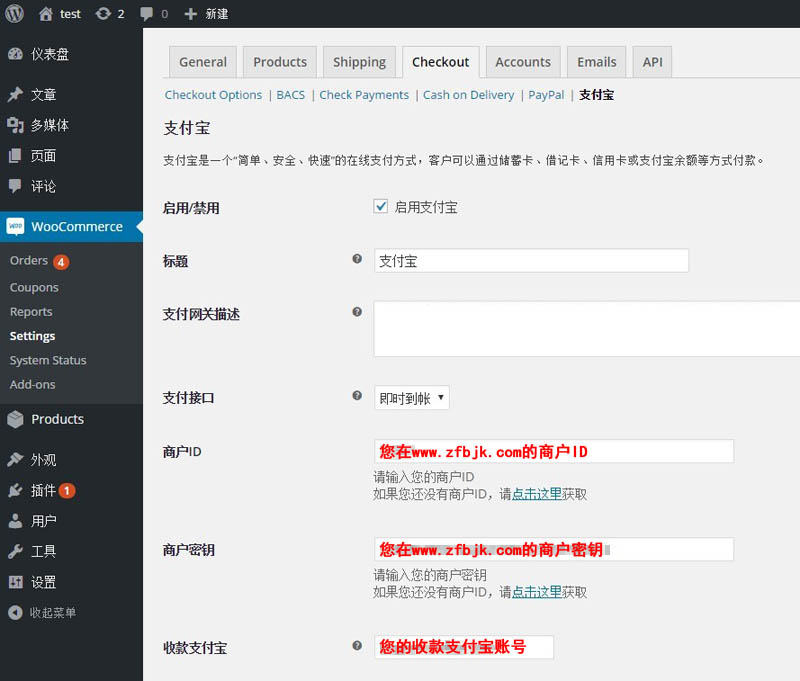The image size is (800, 681).
Task: Switch to the Accounts tab
Action: (x=523, y=62)
